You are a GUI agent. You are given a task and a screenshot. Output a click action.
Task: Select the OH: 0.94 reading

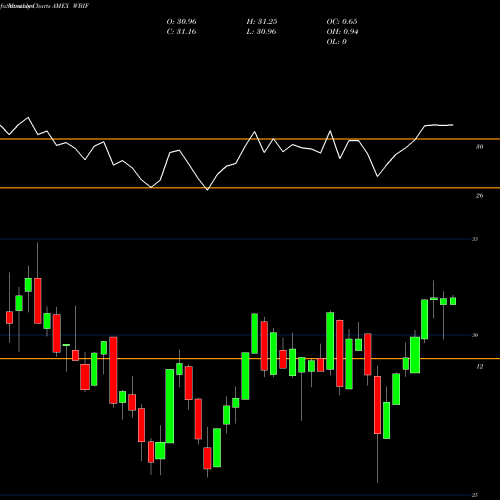[342, 32]
